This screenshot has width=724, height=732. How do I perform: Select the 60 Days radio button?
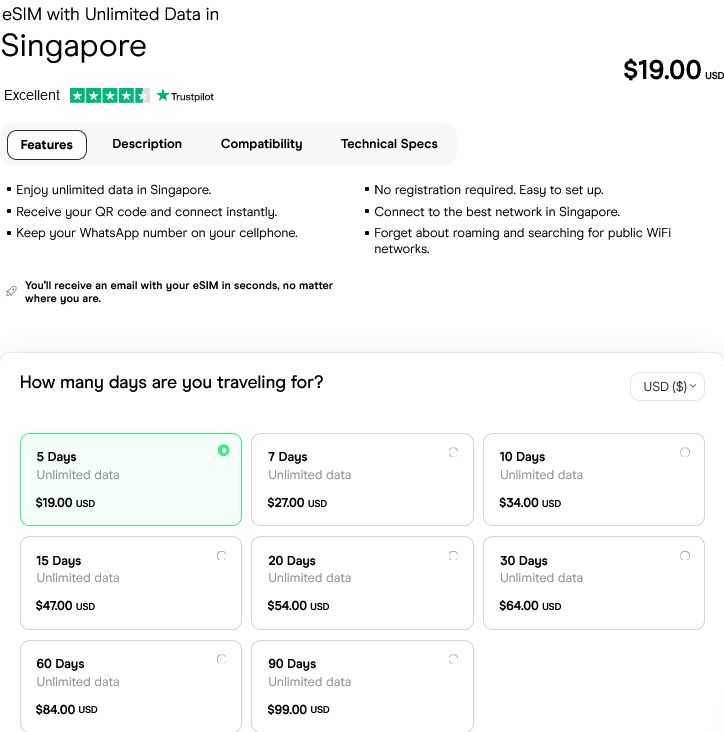click(x=222, y=659)
